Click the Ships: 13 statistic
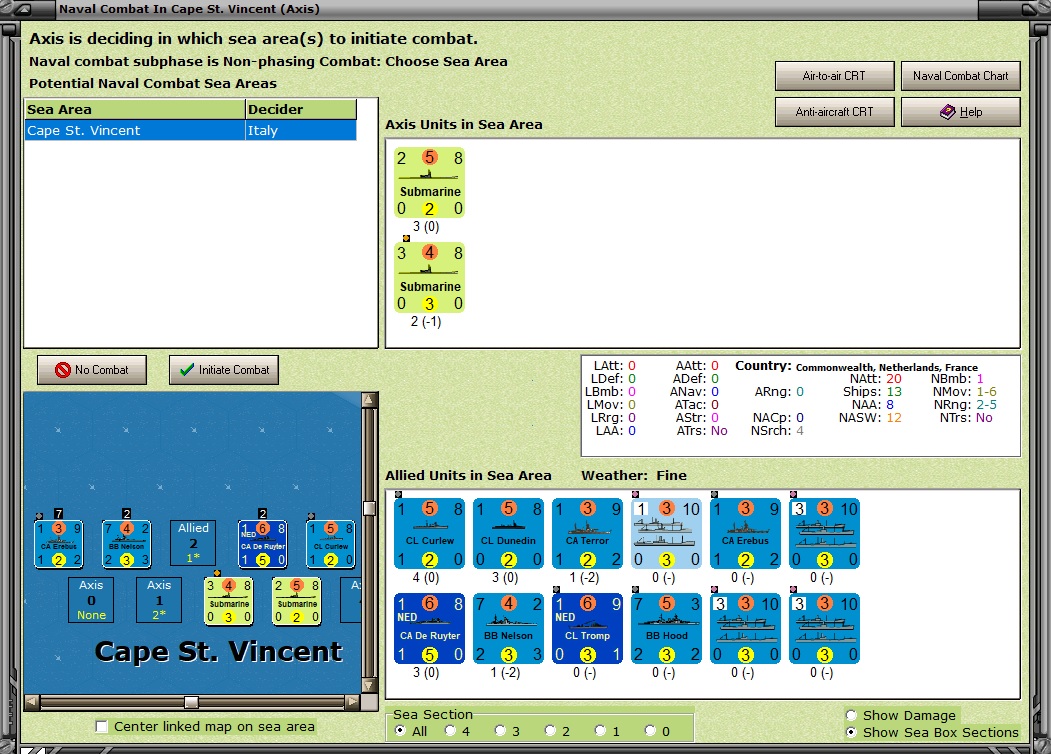The image size is (1051, 754). point(872,391)
